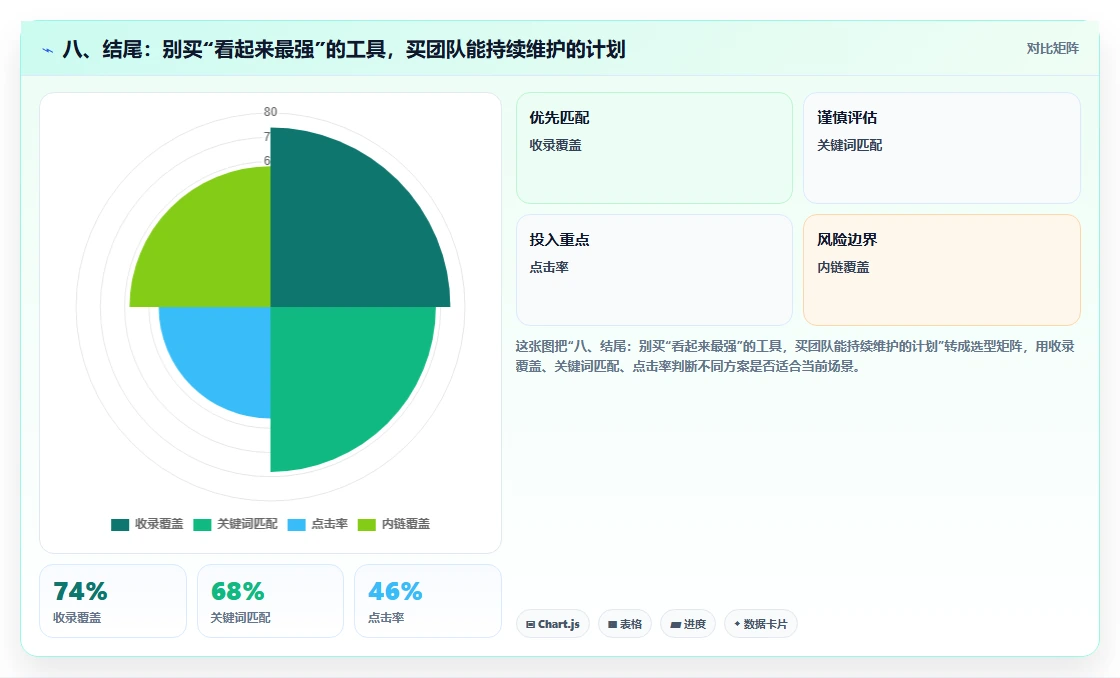This screenshot has height=678, width=1120.
Task: Click the icon inside the 表格 tag
Action: tap(612, 624)
